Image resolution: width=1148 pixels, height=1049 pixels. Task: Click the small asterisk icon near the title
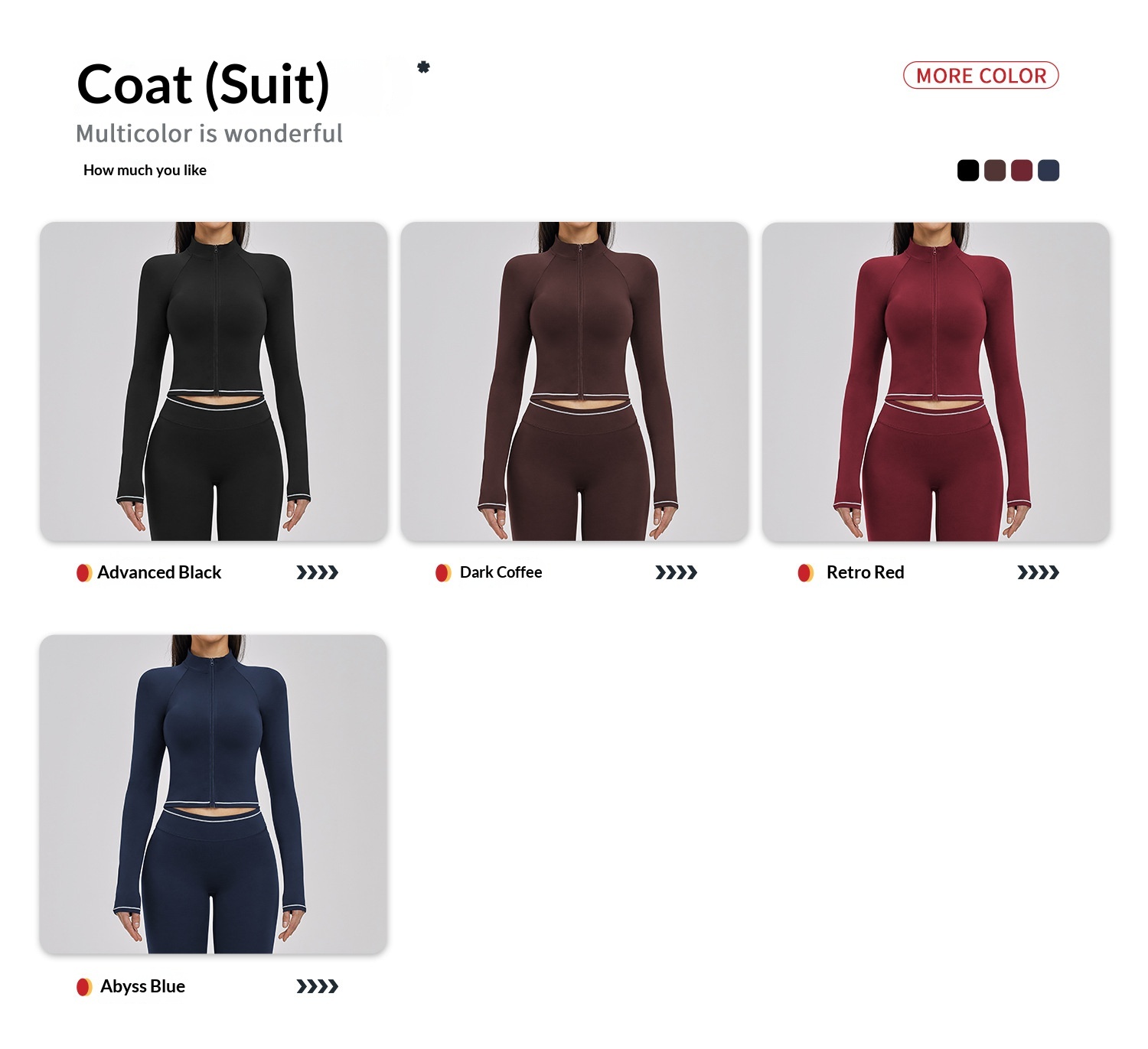[x=423, y=67]
